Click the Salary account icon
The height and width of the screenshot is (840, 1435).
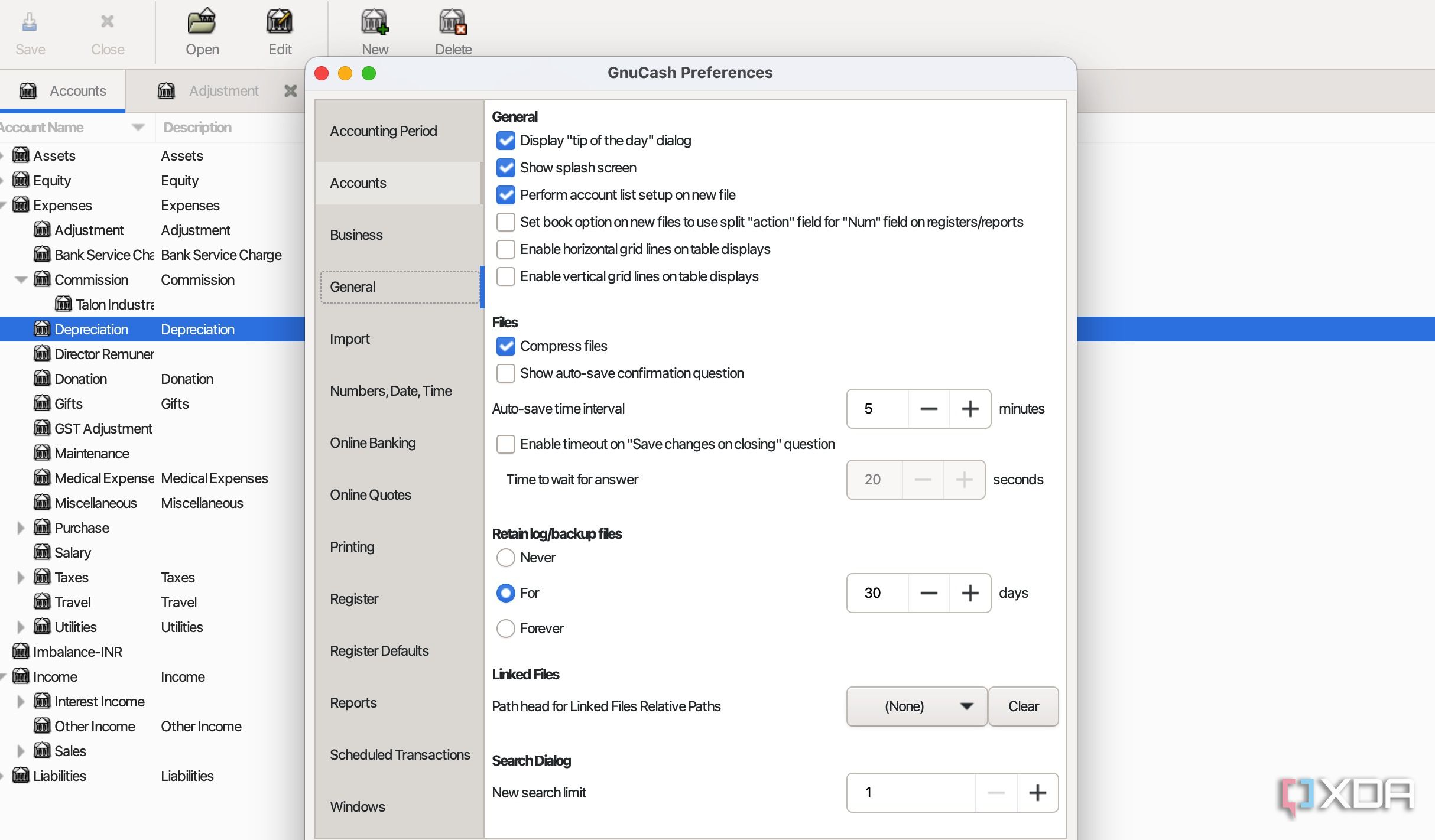click(x=42, y=552)
